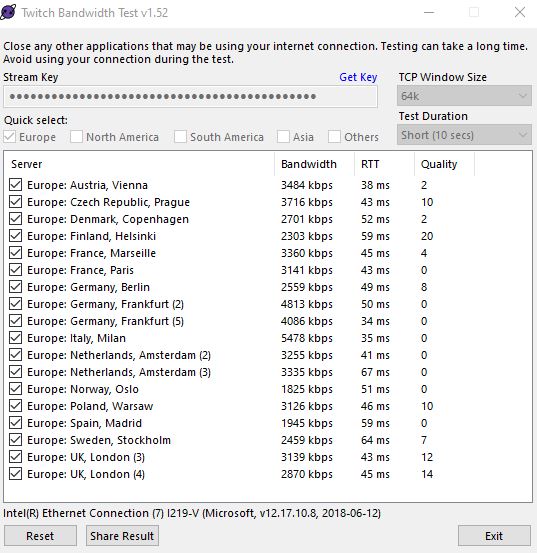Focus the Stream Key input field

(x=190, y=97)
